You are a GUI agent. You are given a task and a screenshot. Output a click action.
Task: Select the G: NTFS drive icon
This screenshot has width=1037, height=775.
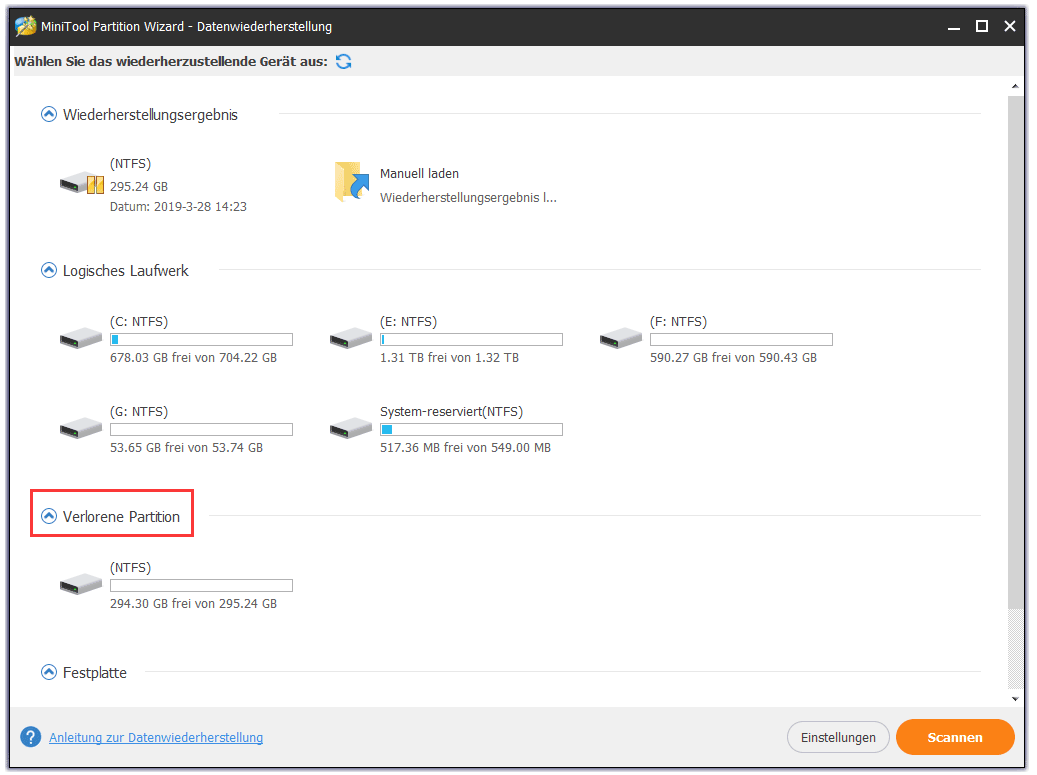click(x=81, y=428)
